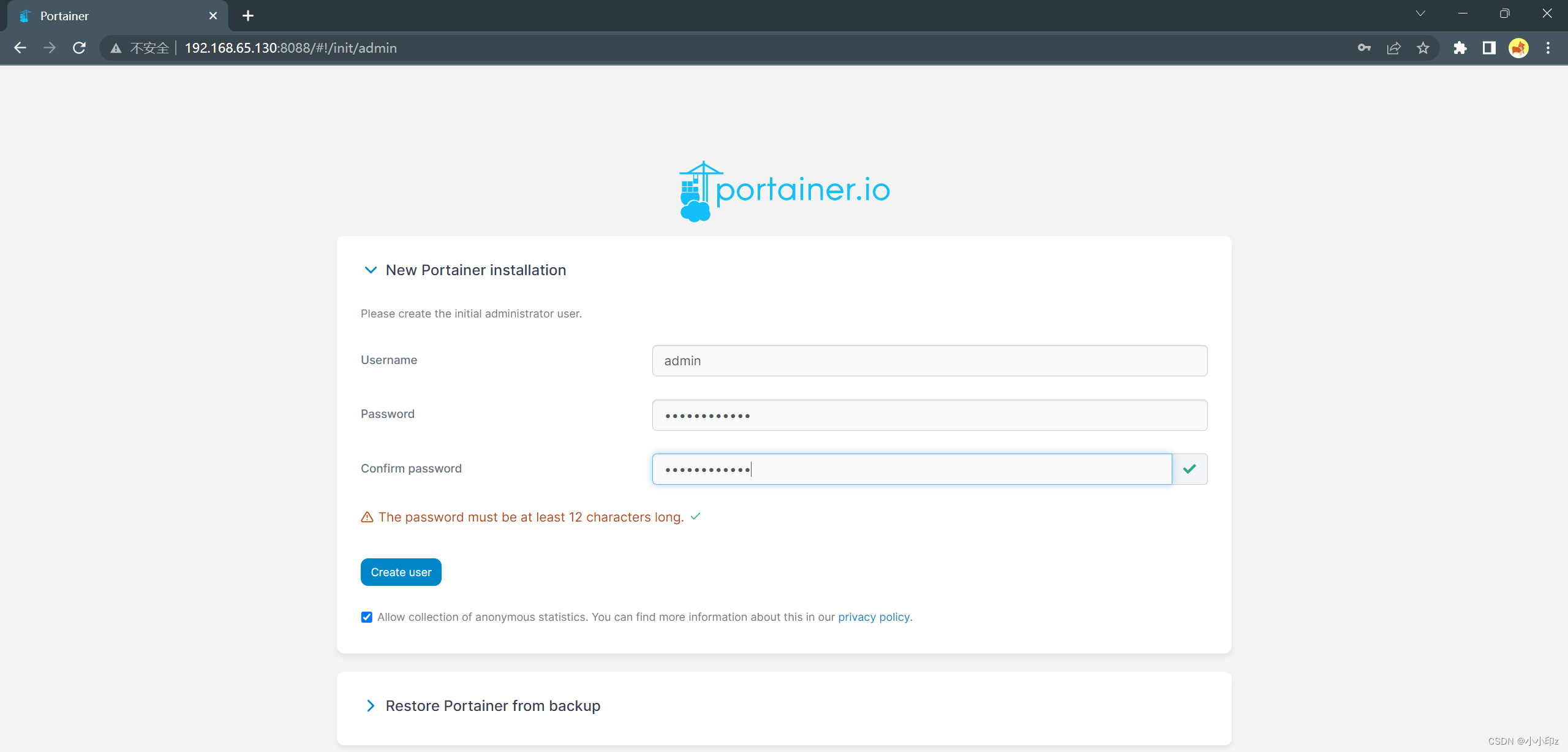Open the privacy policy link

[873, 617]
